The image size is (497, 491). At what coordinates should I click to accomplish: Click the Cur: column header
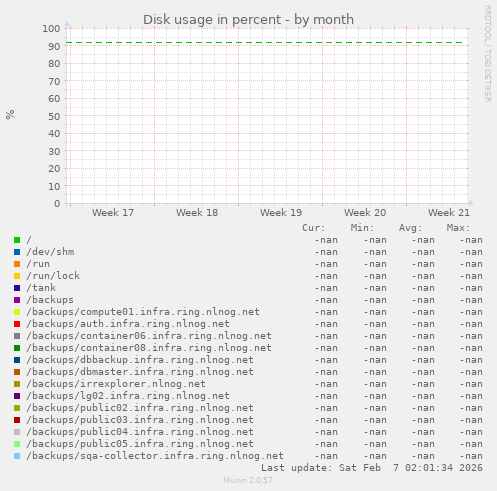tap(314, 228)
